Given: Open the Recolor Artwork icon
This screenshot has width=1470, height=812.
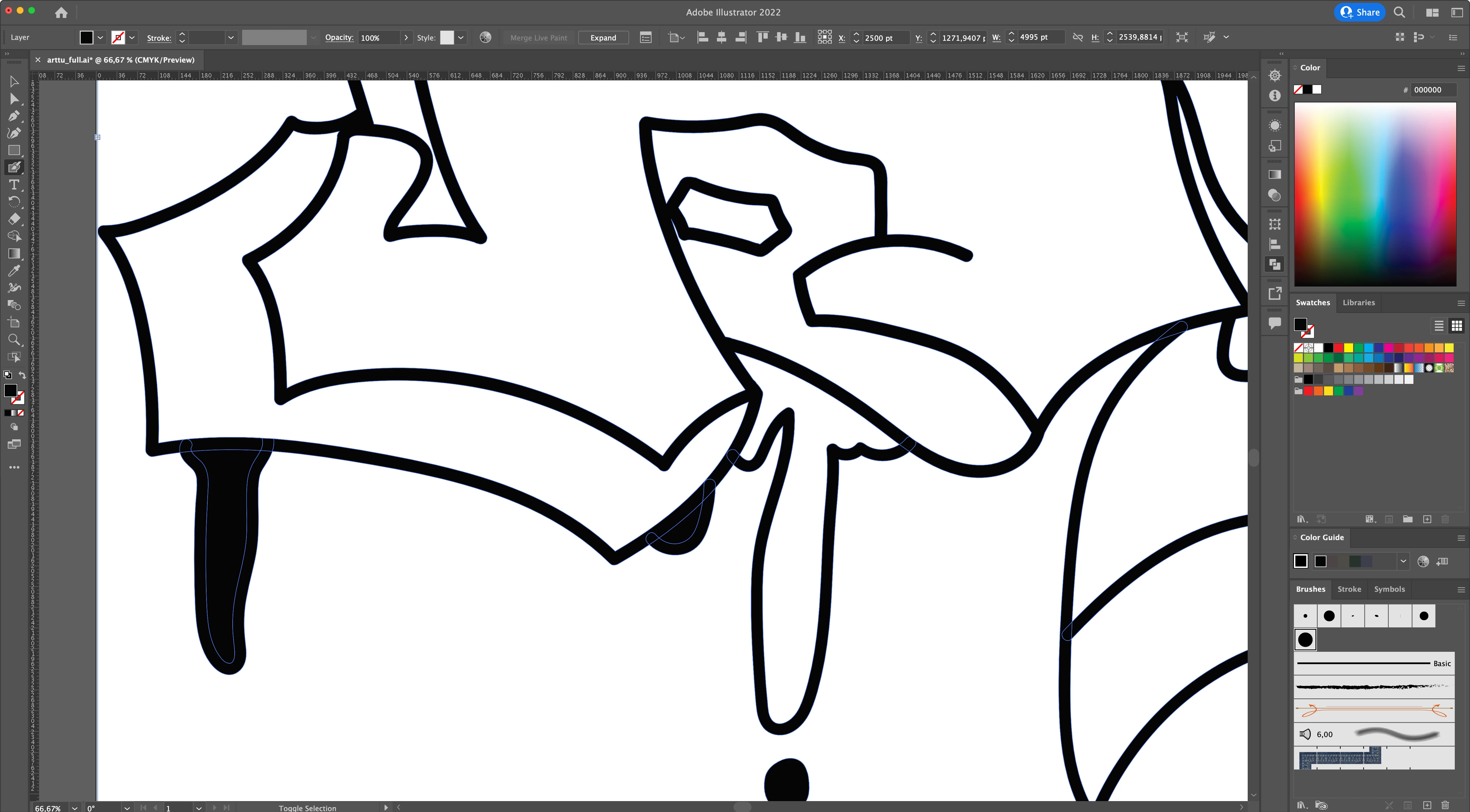Looking at the screenshot, I should pyautogui.click(x=485, y=38).
